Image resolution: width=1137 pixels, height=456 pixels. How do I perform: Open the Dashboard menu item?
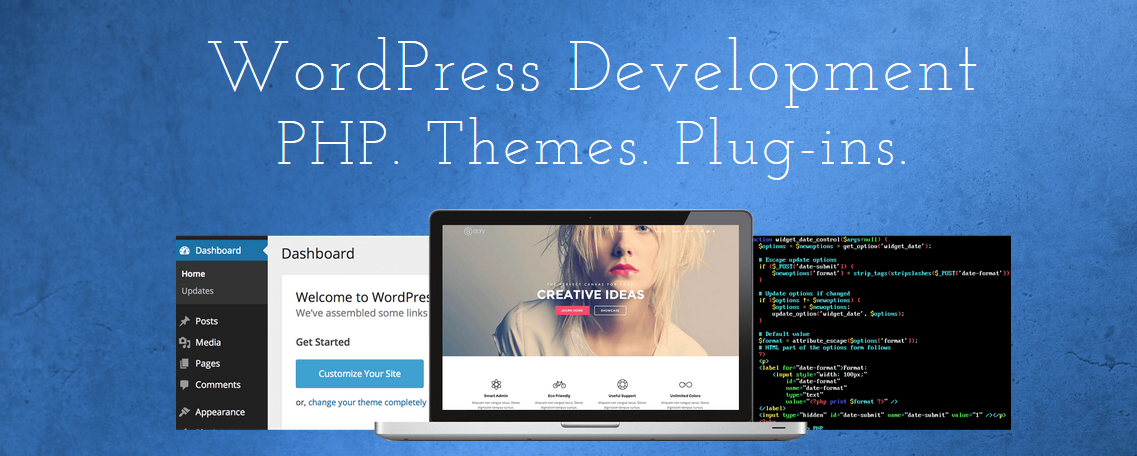pyautogui.click(x=222, y=251)
